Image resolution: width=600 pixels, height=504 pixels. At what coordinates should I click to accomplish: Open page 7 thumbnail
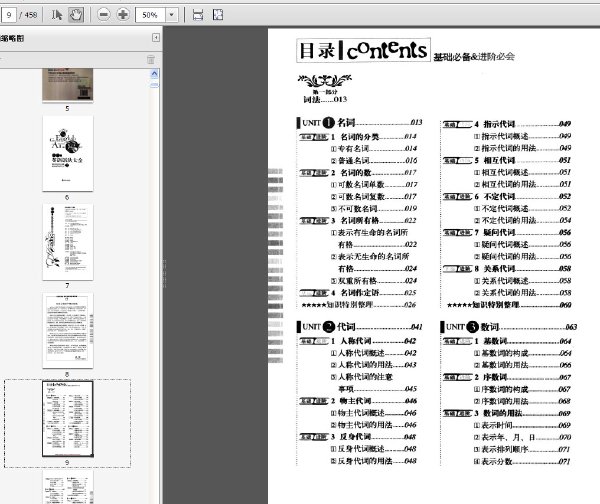click(68, 242)
